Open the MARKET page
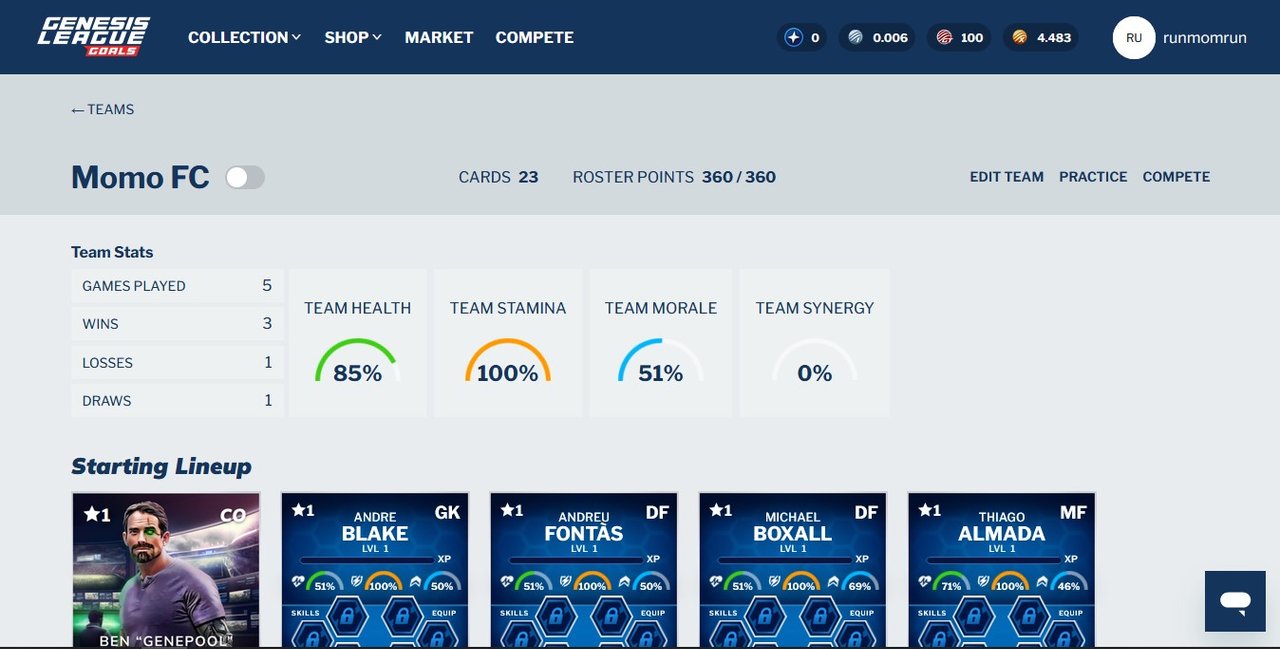Screen dimensions: 1280x649 pos(439,37)
